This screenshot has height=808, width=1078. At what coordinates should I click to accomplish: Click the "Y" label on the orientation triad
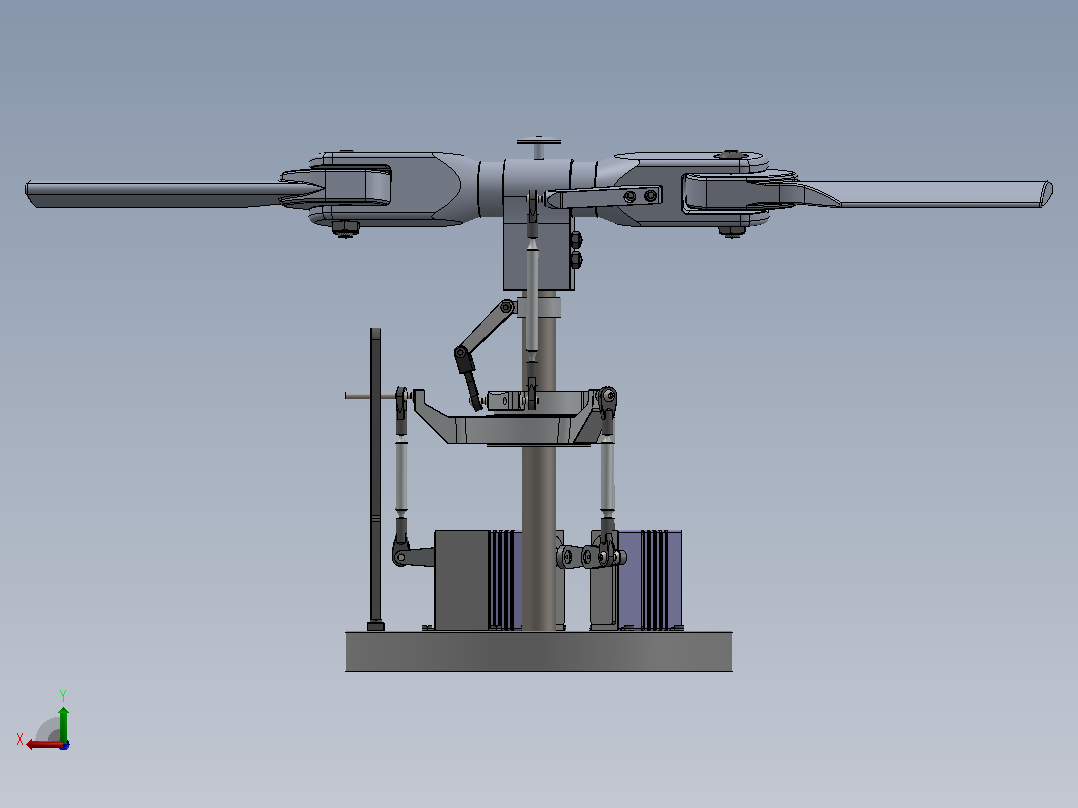(63, 695)
